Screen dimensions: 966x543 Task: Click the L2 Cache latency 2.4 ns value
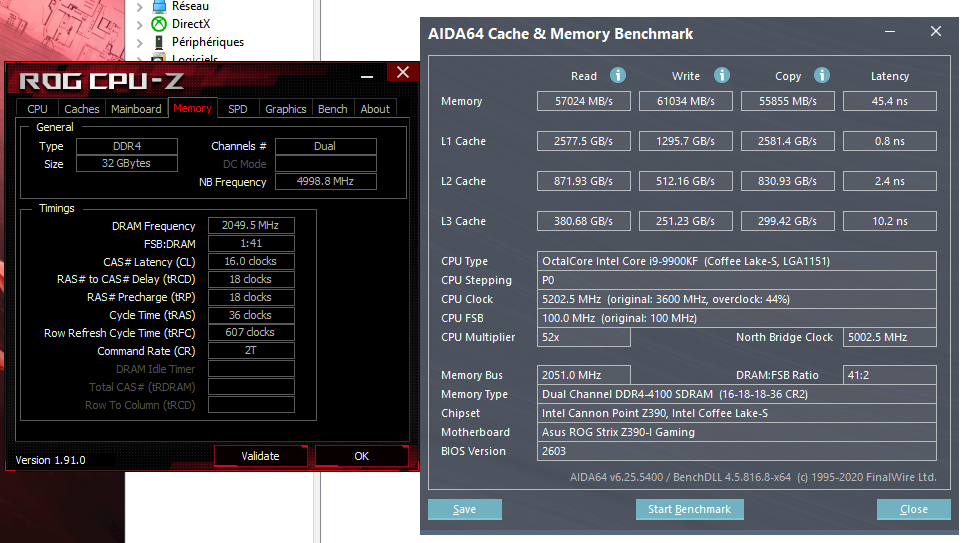[890, 181]
